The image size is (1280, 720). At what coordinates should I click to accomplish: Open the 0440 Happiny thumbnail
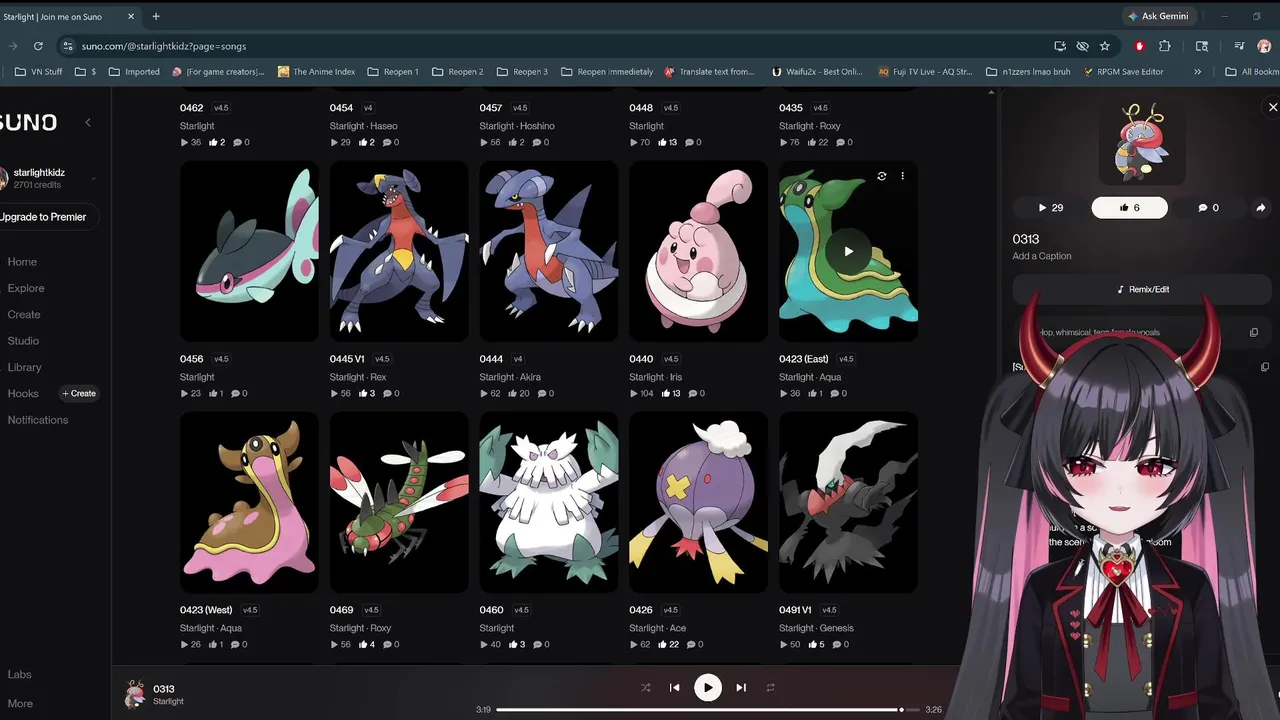pyautogui.click(x=698, y=252)
